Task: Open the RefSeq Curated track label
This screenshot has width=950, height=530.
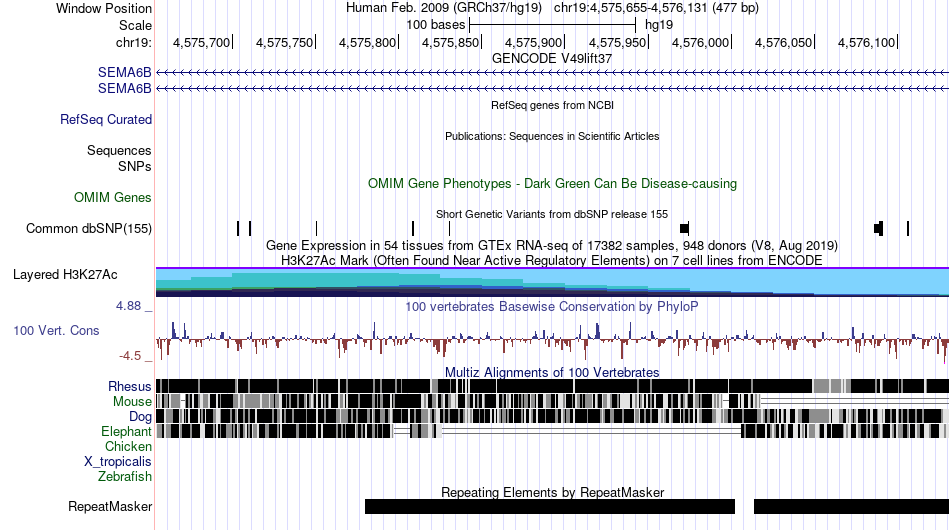Action: (x=105, y=119)
